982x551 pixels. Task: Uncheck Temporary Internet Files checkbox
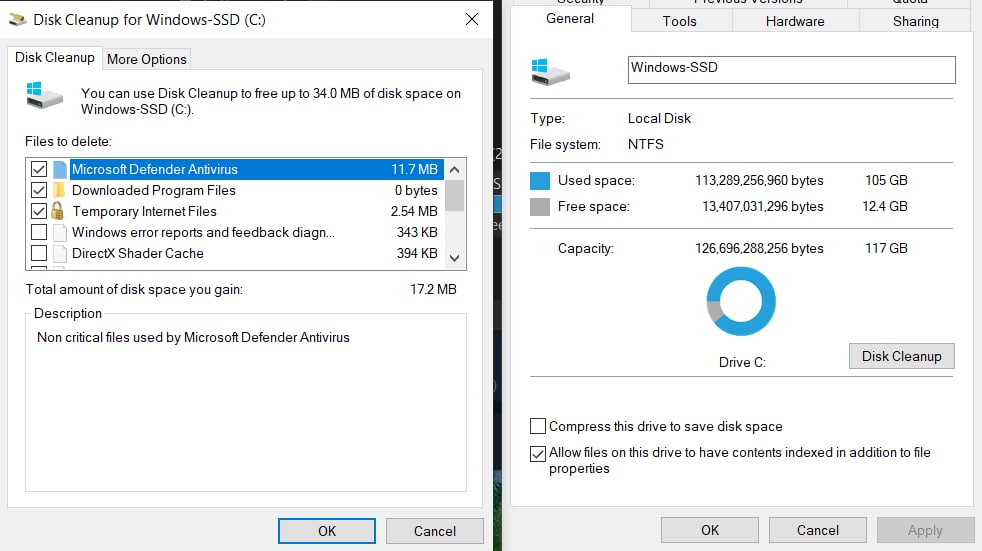point(39,211)
